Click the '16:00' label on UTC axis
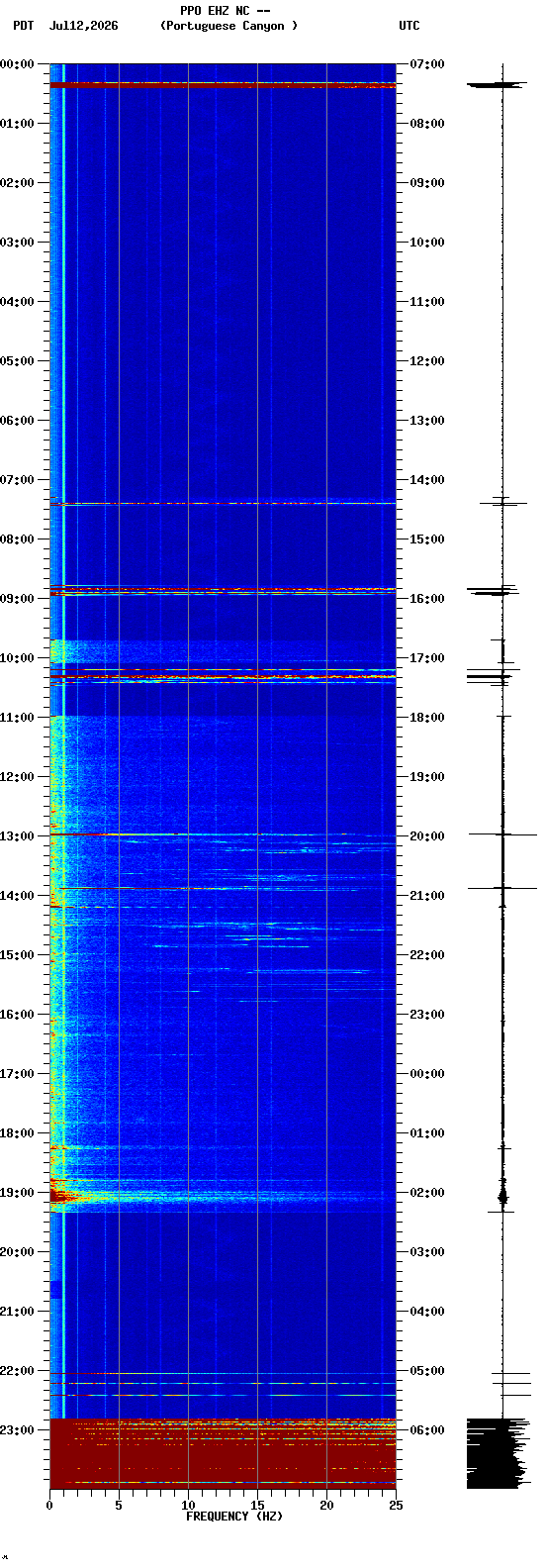Image resolution: width=546 pixels, height=1568 pixels. point(427,599)
